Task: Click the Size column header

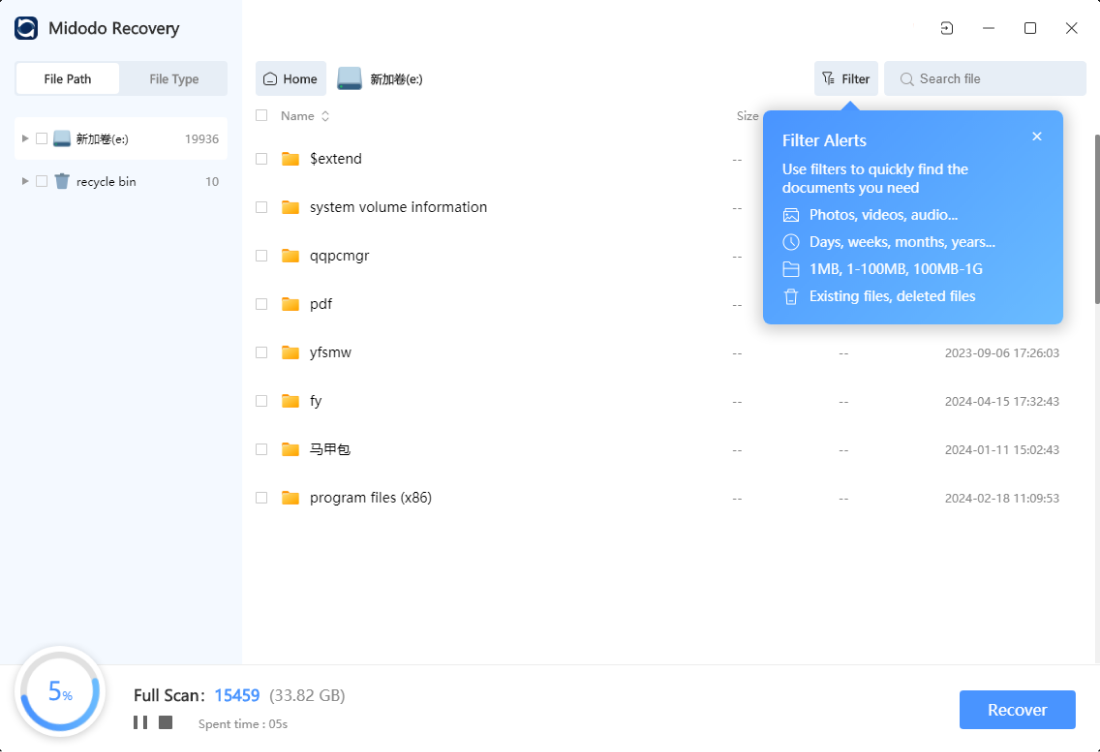Action: point(747,116)
